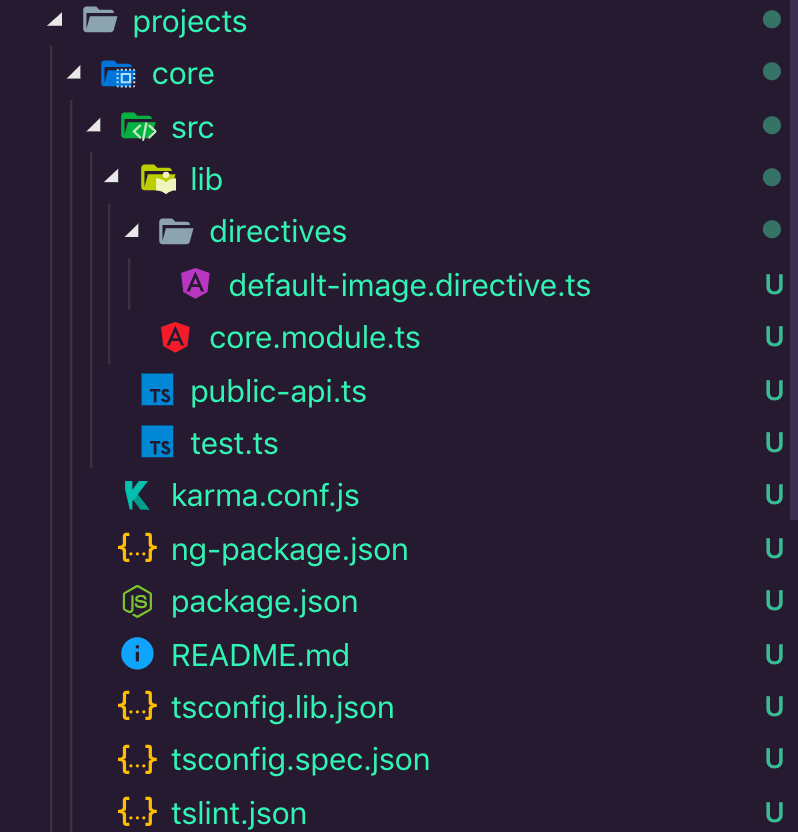The image size is (798, 832).
Task: Click the info icon beside README.md
Action: click(x=138, y=654)
